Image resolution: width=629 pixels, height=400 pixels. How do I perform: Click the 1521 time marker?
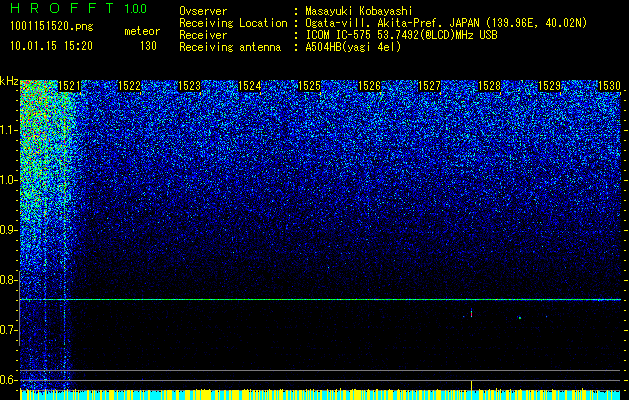click(x=69, y=86)
